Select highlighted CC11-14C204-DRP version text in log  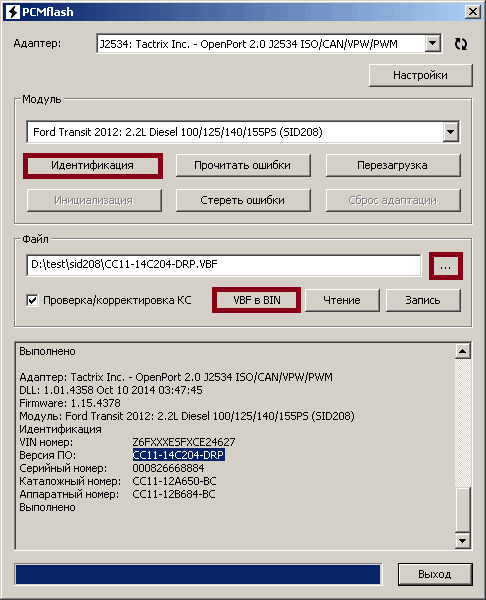(x=178, y=455)
